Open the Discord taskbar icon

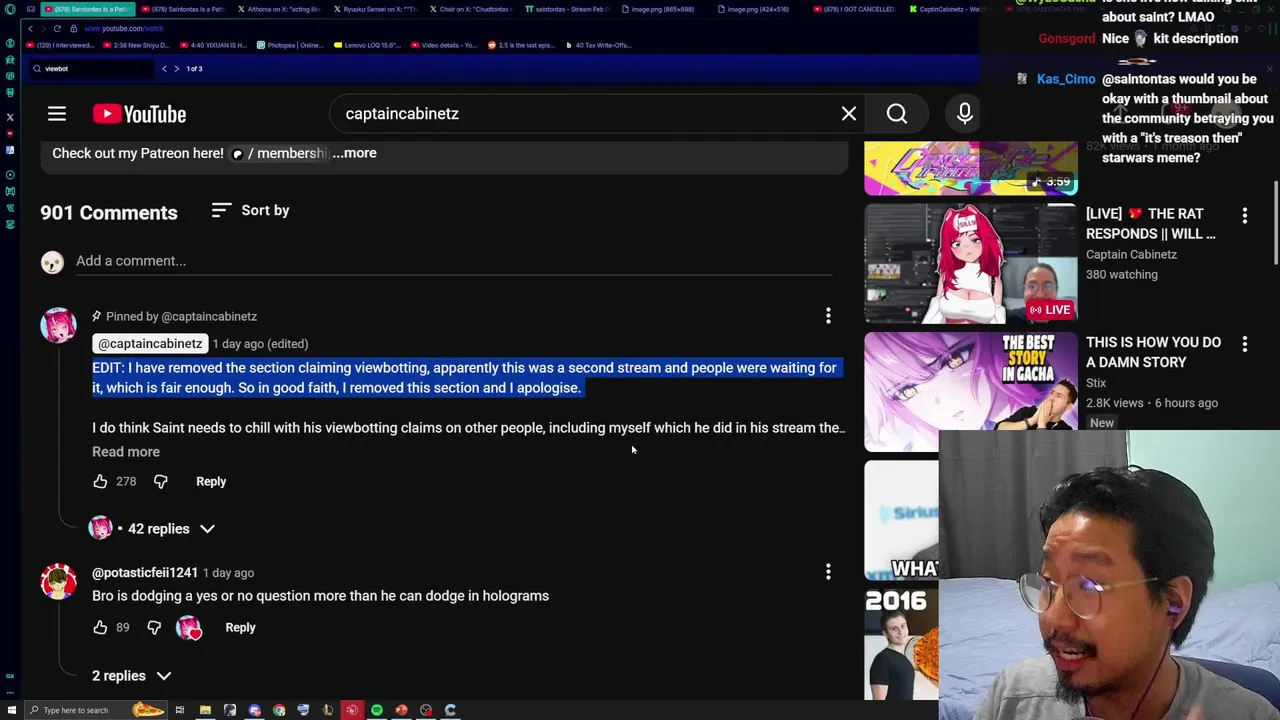tap(255, 710)
